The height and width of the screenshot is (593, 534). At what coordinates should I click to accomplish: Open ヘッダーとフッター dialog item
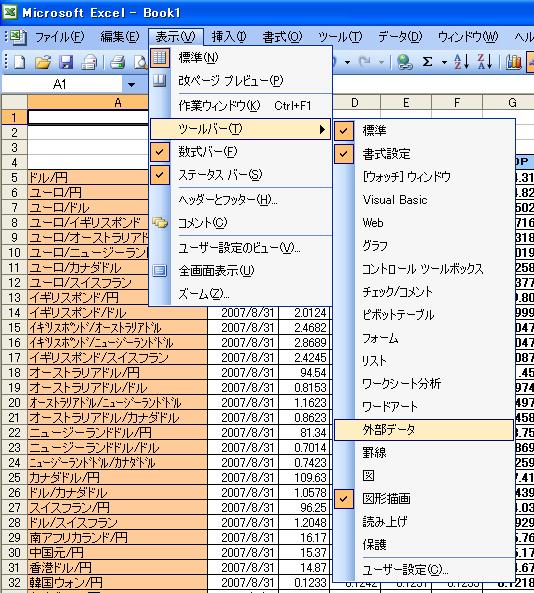point(241,200)
